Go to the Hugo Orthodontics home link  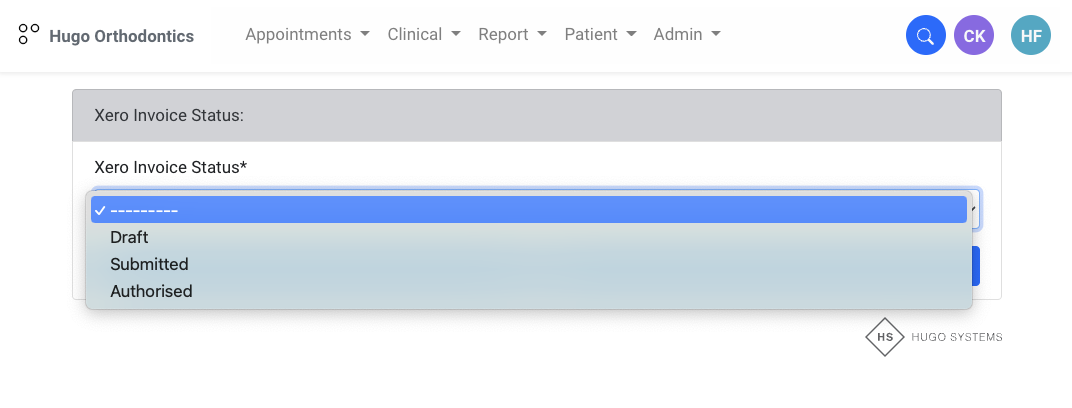[x=121, y=36]
